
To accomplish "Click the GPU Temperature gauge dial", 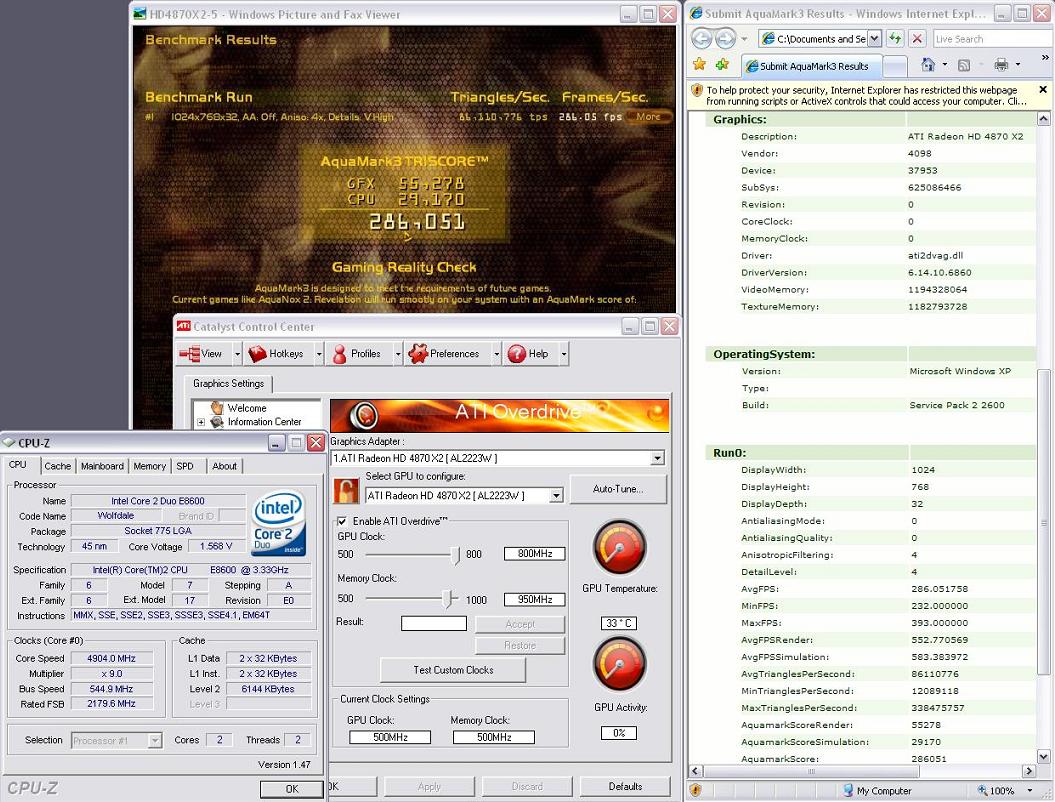I will pyautogui.click(x=620, y=548).
